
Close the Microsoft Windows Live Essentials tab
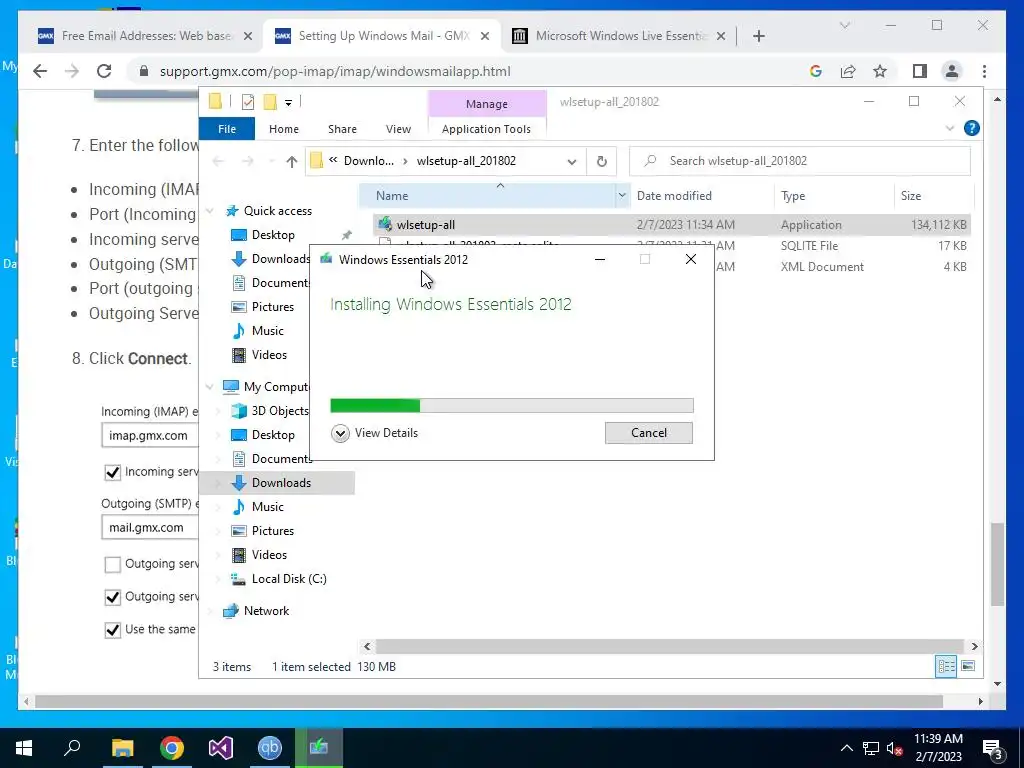click(720, 36)
